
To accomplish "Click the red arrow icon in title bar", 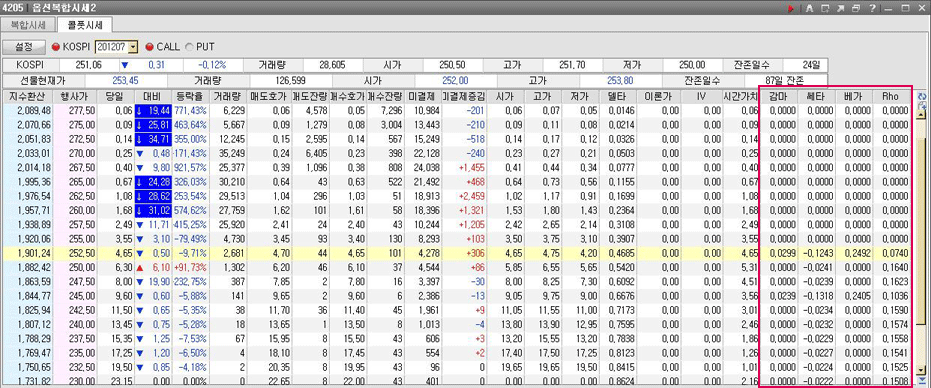I will 791,8.
